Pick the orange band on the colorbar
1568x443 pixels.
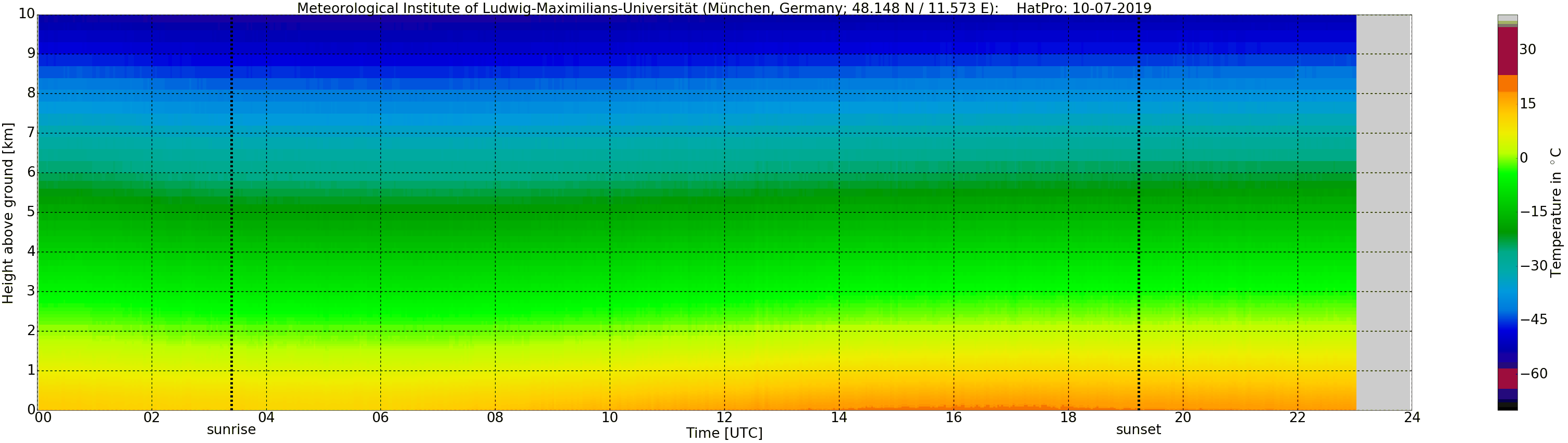pos(1507,83)
